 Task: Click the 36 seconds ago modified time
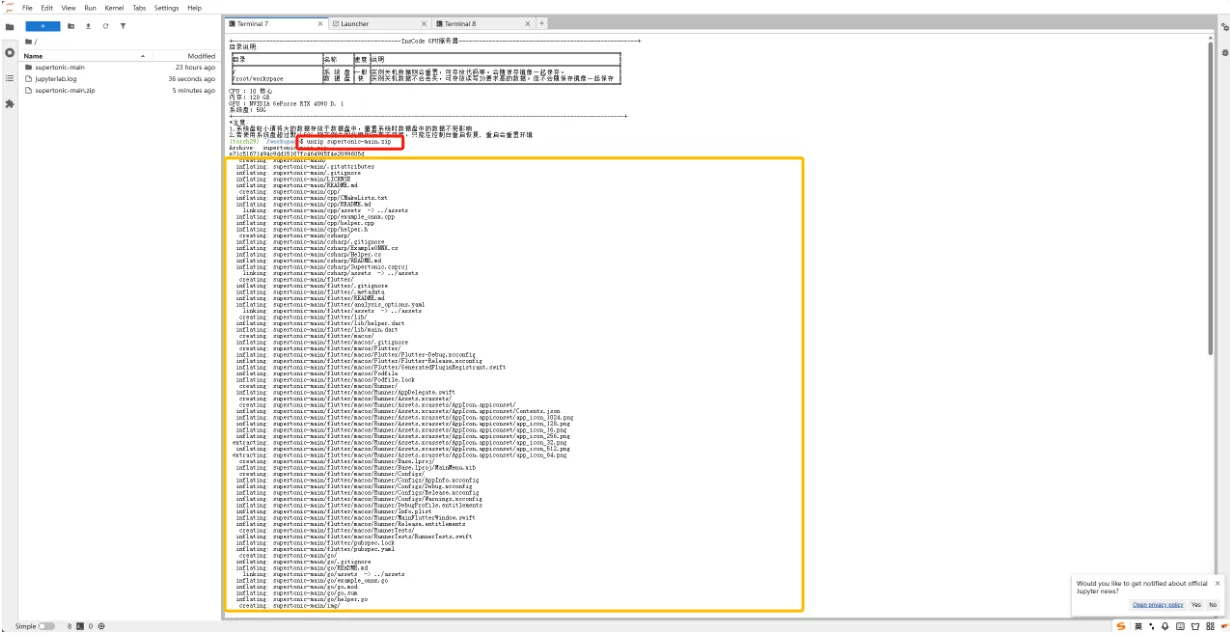(192, 79)
